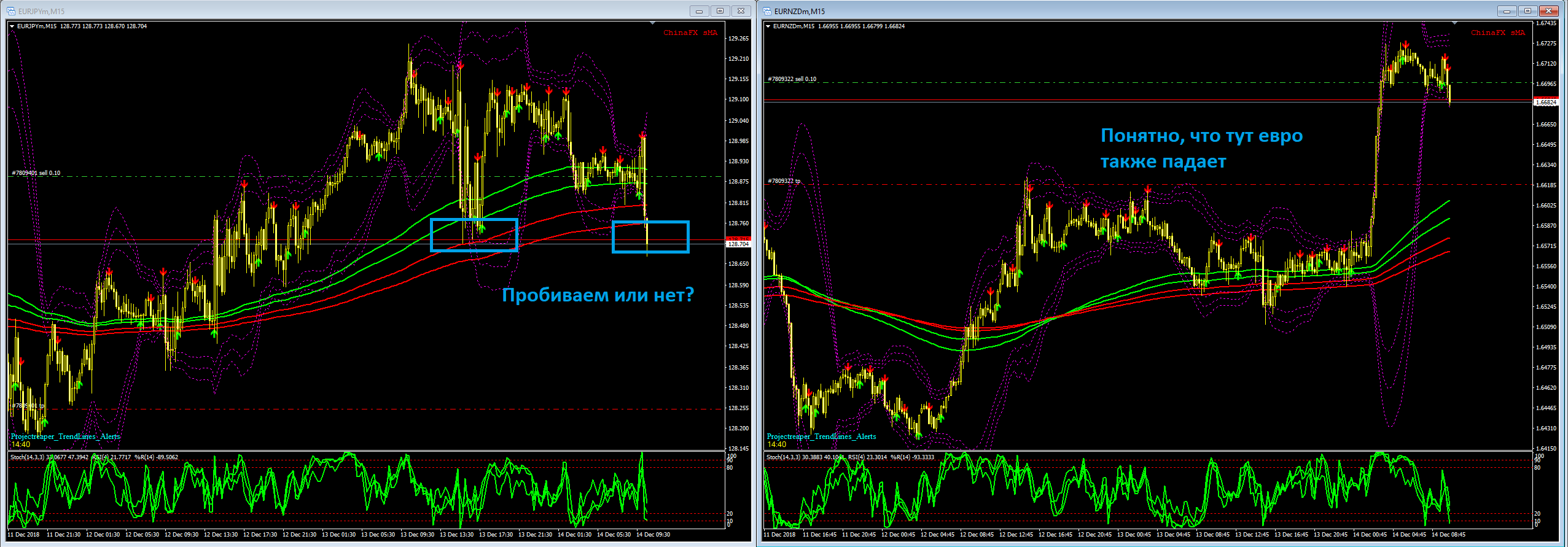Minimize the EURJPYm,M15 chart window
1568x547 pixels.
699,11
